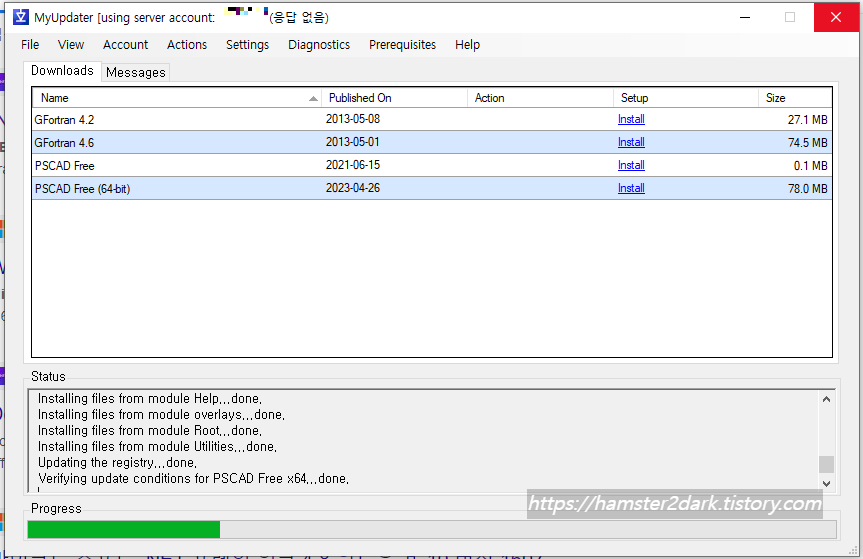Click Install link for PSCAD Free (64-bit)

coord(631,189)
